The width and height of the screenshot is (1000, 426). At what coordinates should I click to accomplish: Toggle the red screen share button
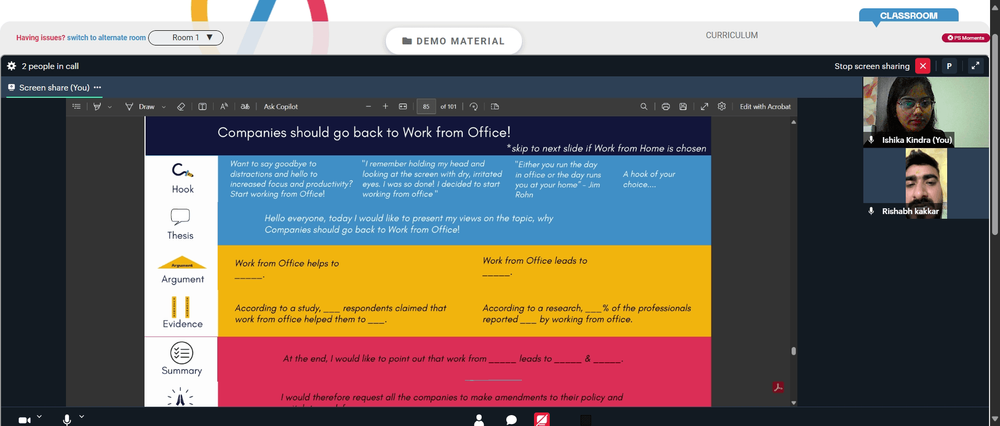[542, 420]
